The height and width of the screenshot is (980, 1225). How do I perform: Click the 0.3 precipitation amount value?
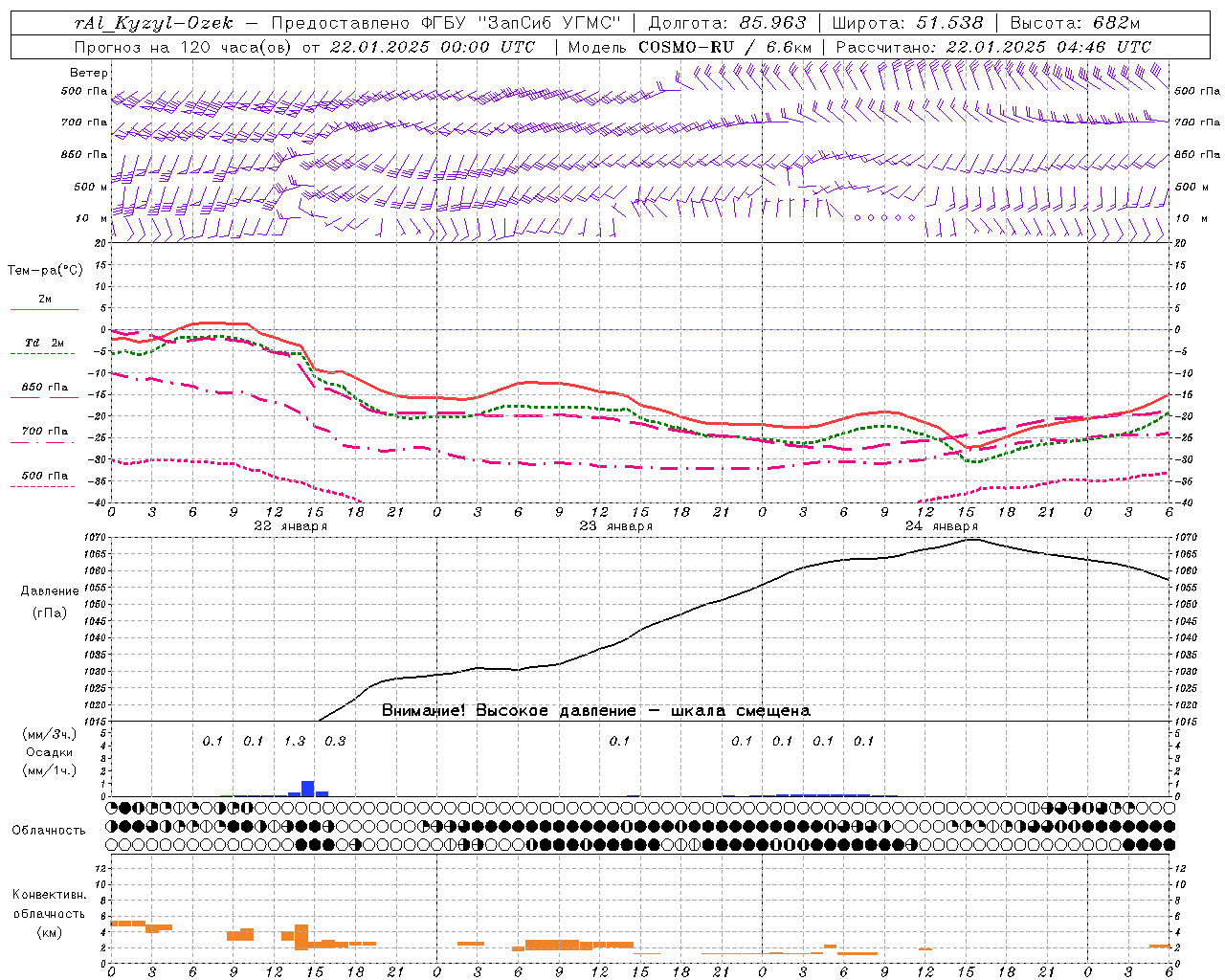pos(335,741)
